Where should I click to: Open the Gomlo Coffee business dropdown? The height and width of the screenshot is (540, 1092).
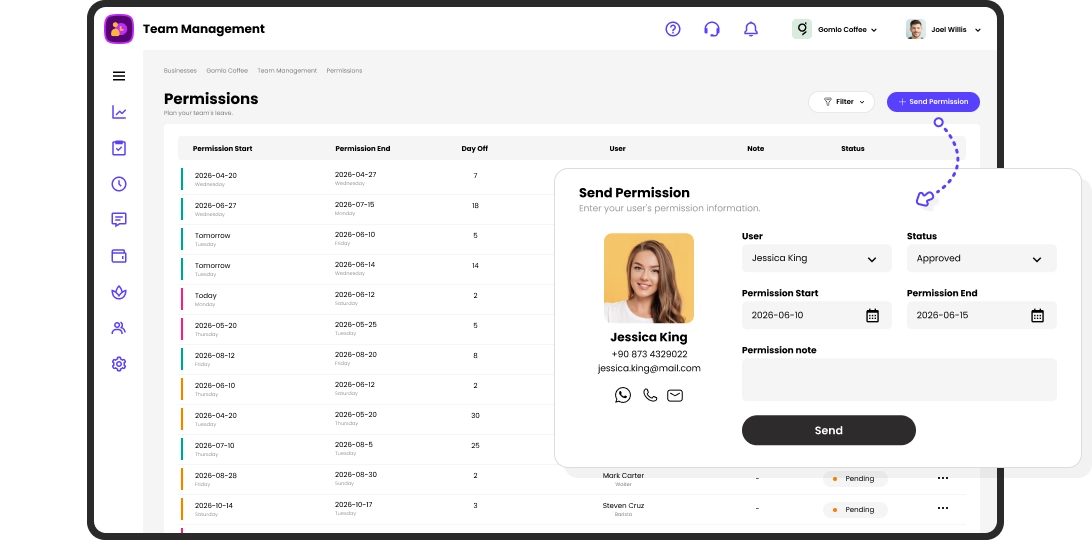click(836, 30)
